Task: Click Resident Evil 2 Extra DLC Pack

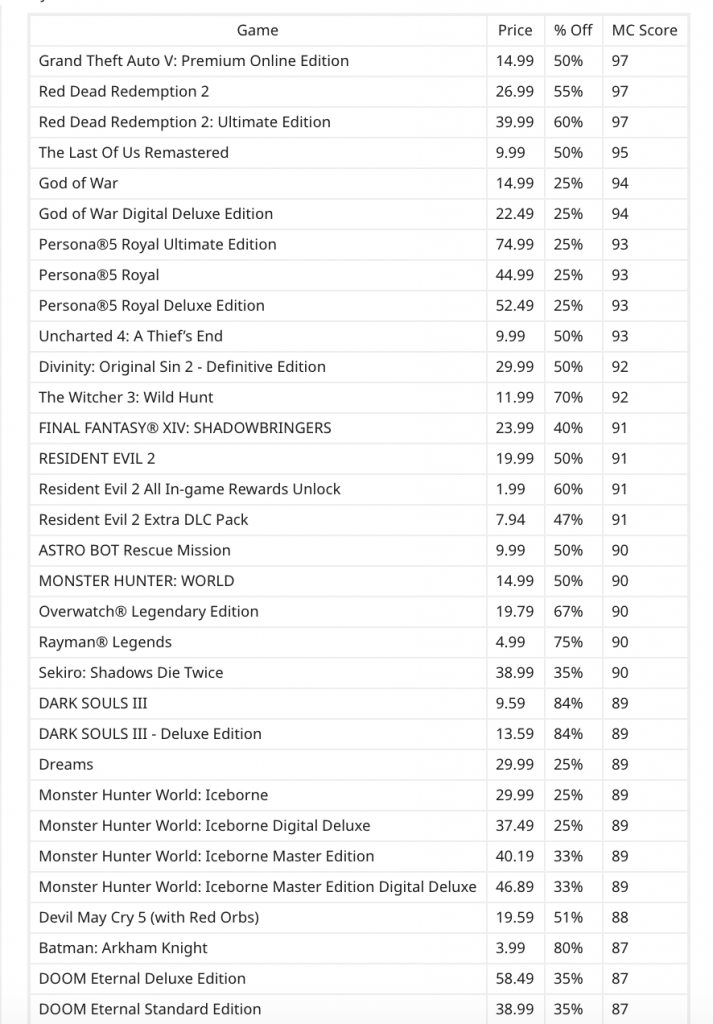Action: [144, 520]
